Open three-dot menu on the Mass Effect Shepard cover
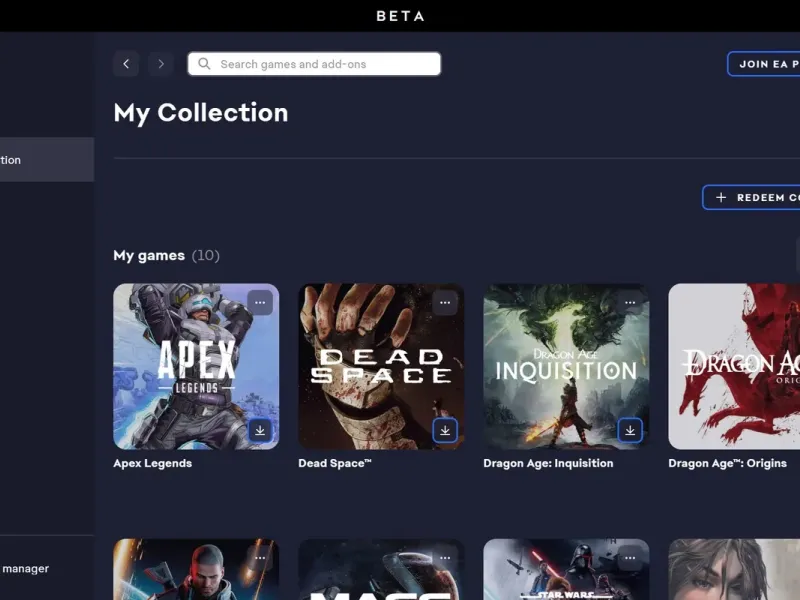800x600 pixels. [260, 558]
